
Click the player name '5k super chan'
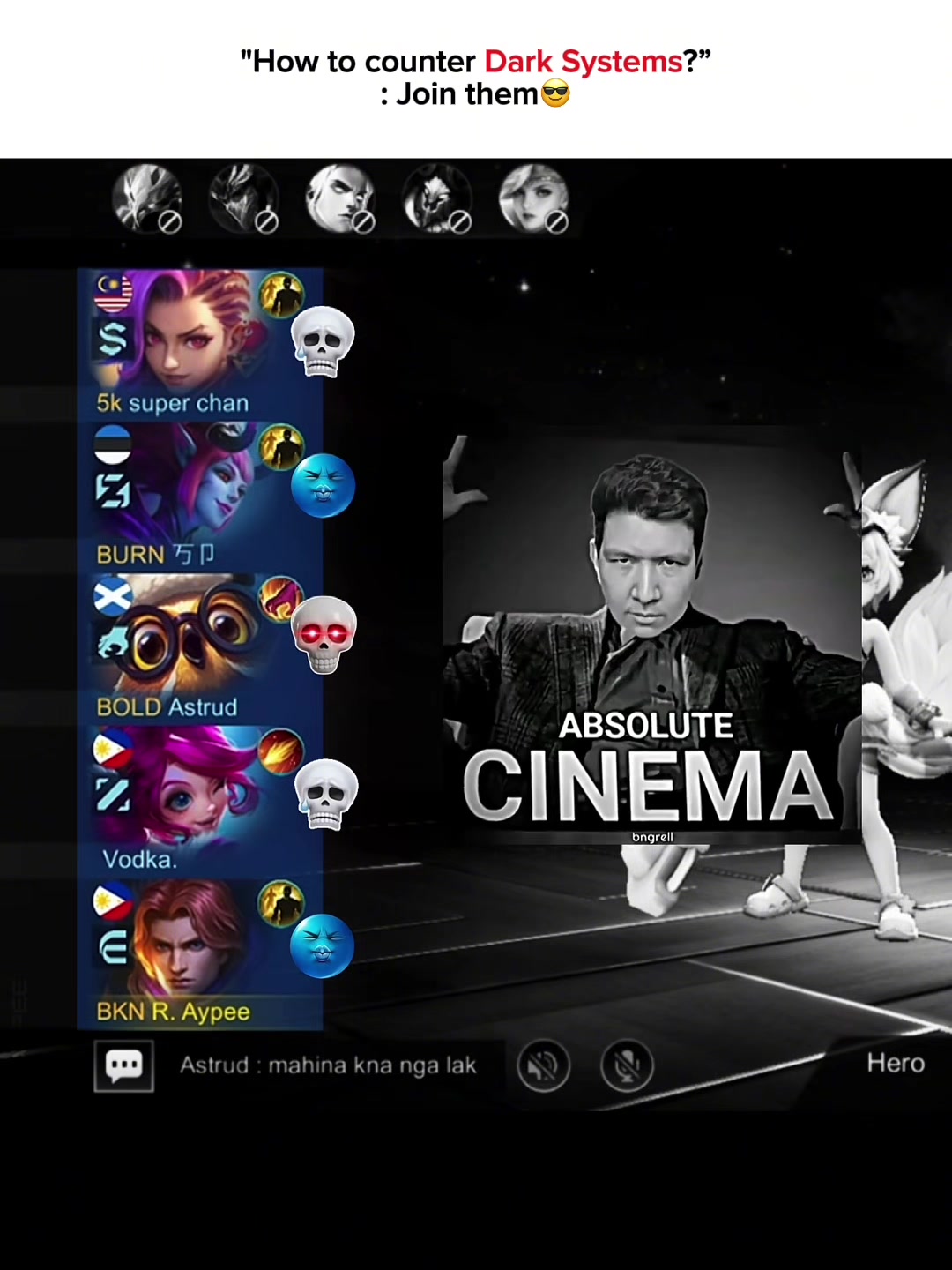tap(173, 403)
